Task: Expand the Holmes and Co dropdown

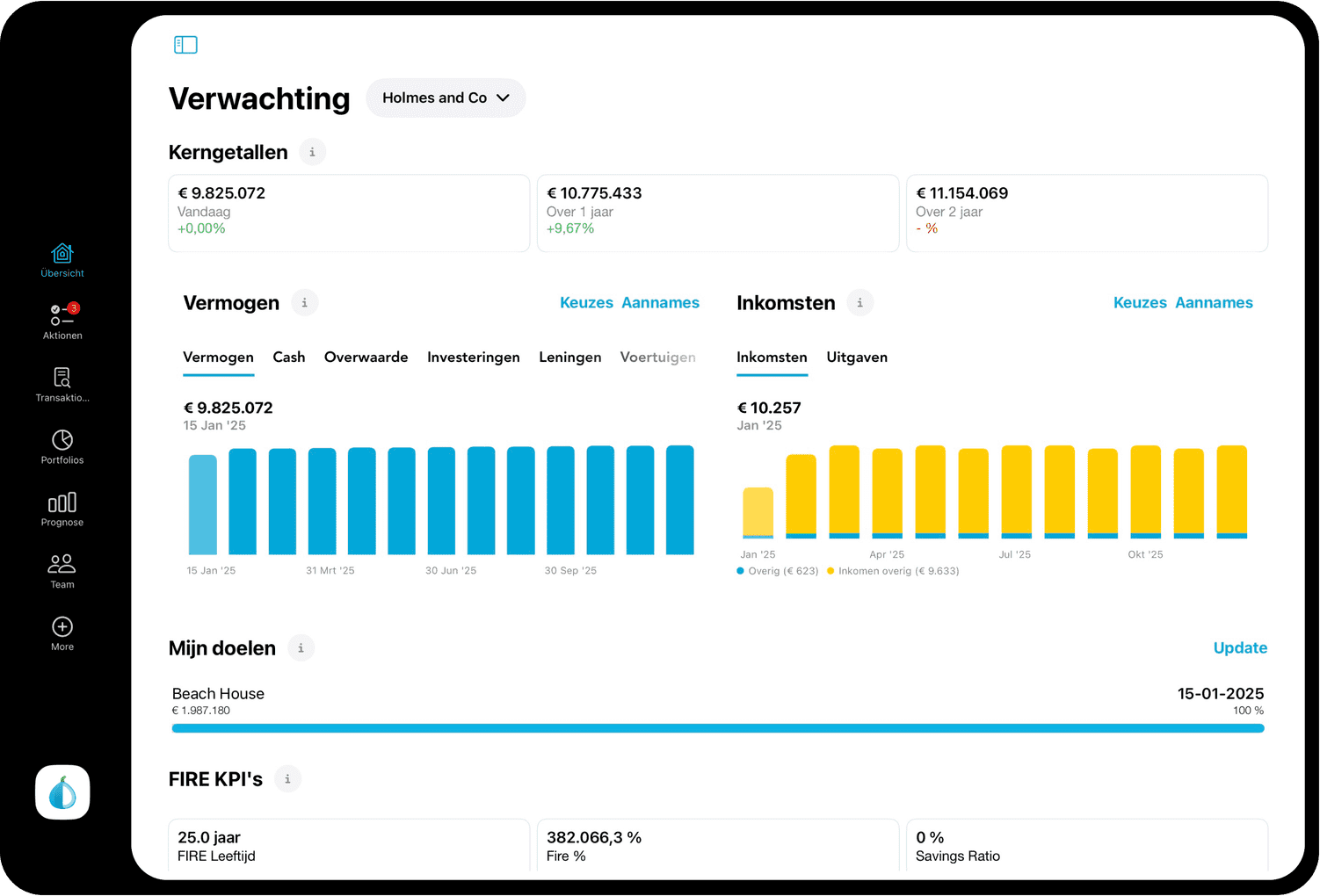Action: tap(446, 98)
